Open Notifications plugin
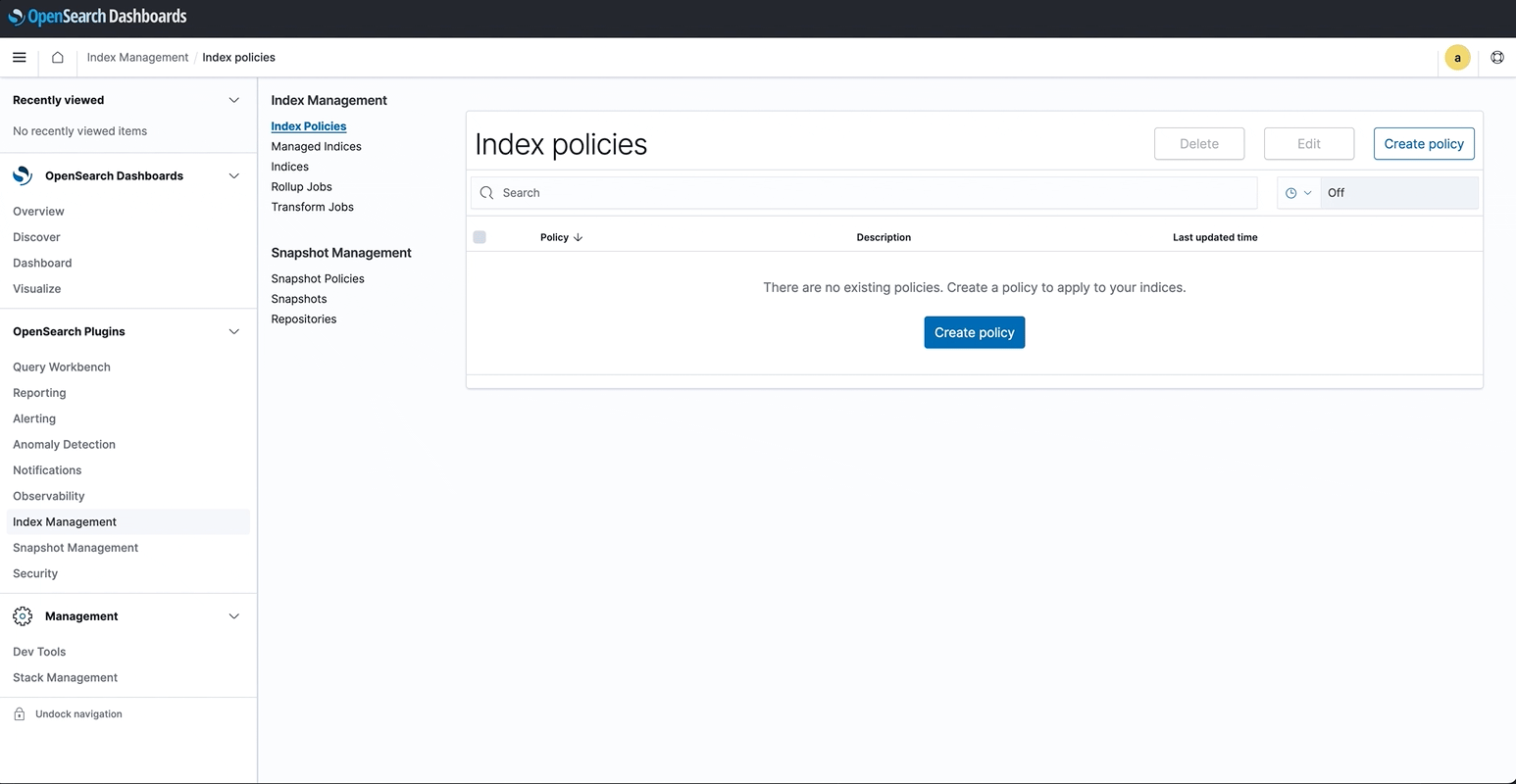This screenshot has height=784, width=1516. pos(47,470)
